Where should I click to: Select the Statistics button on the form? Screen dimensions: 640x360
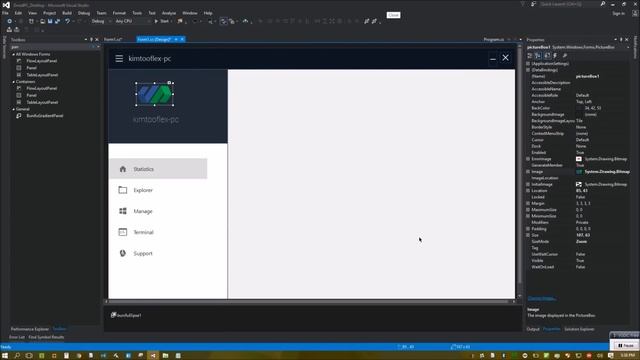click(x=158, y=169)
